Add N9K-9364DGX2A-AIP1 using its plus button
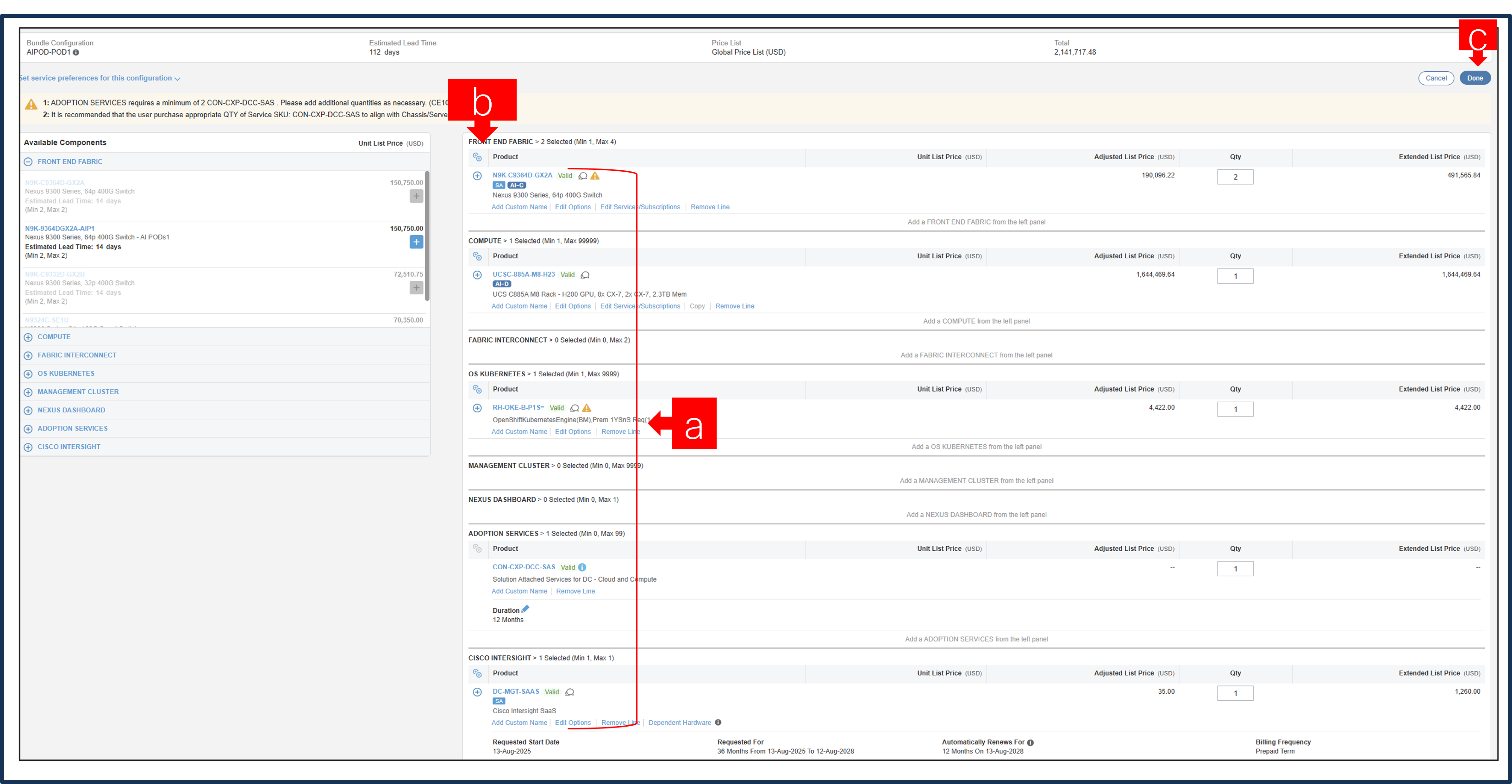The image size is (1512, 784). pyautogui.click(x=416, y=242)
